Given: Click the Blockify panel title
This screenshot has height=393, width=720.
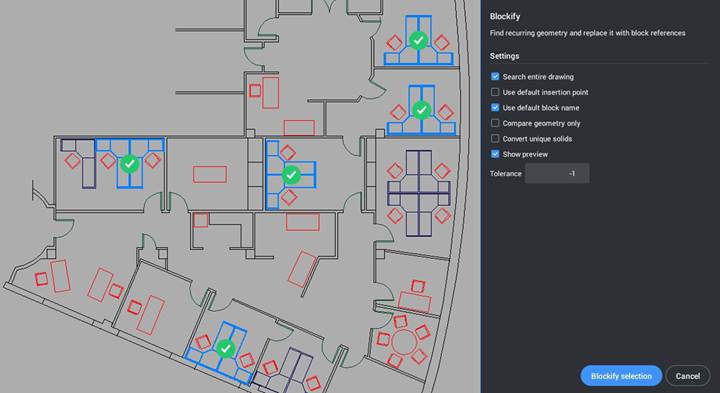Looking at the screenshot, I should [505, 17].
